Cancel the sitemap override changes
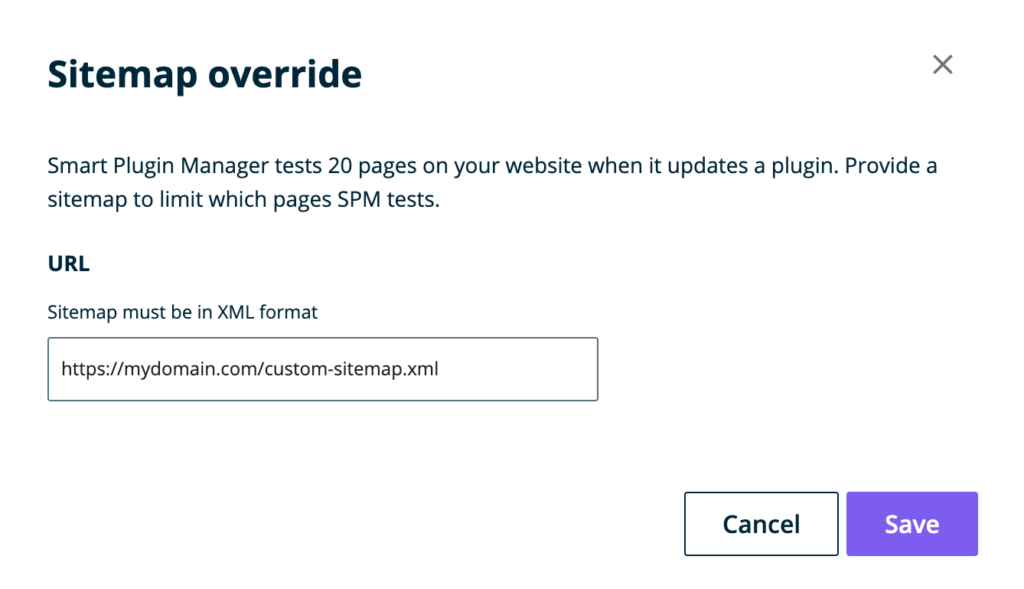 tap(761, 524)
